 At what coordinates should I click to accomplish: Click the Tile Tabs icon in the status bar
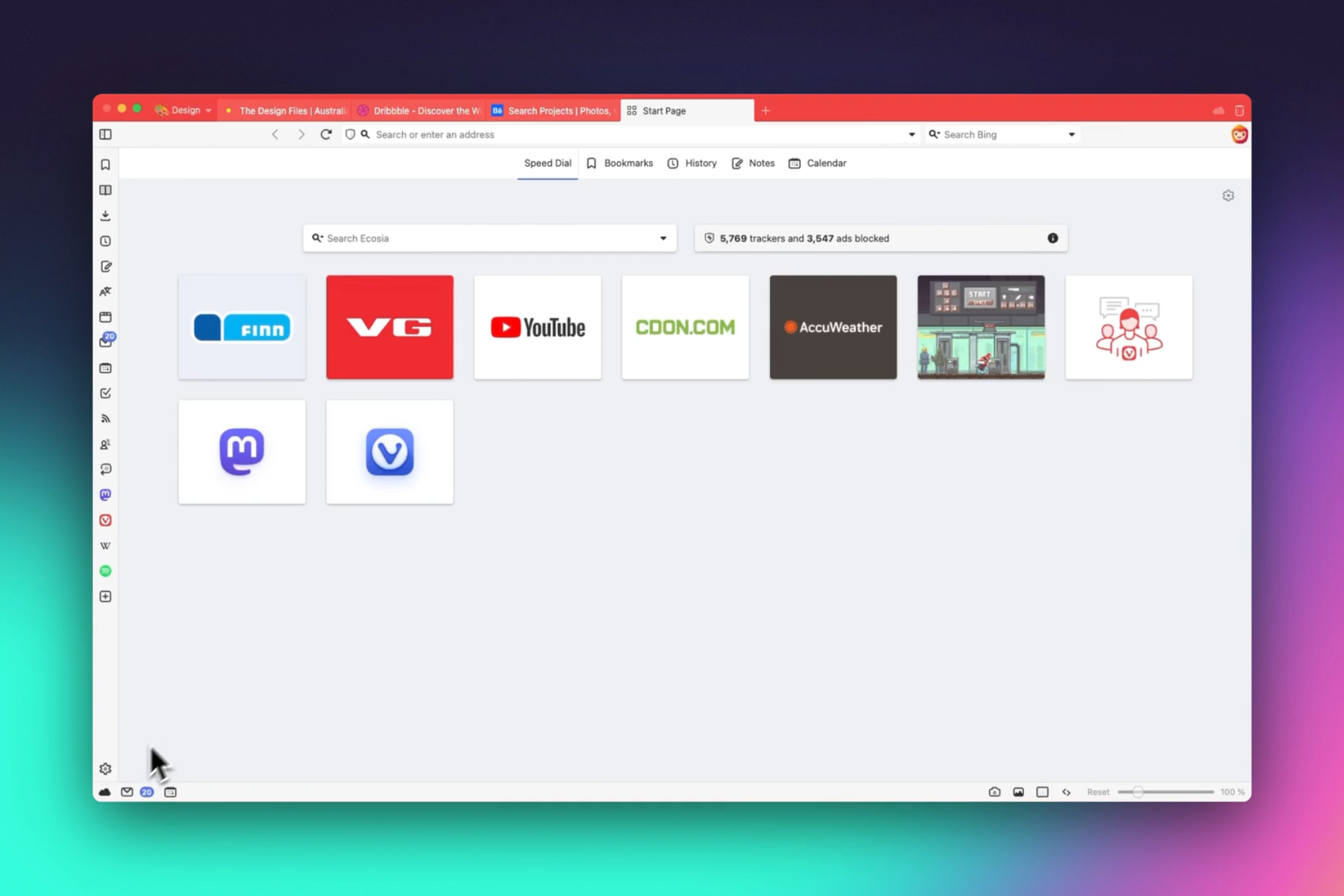click(x=1042, y=792)
